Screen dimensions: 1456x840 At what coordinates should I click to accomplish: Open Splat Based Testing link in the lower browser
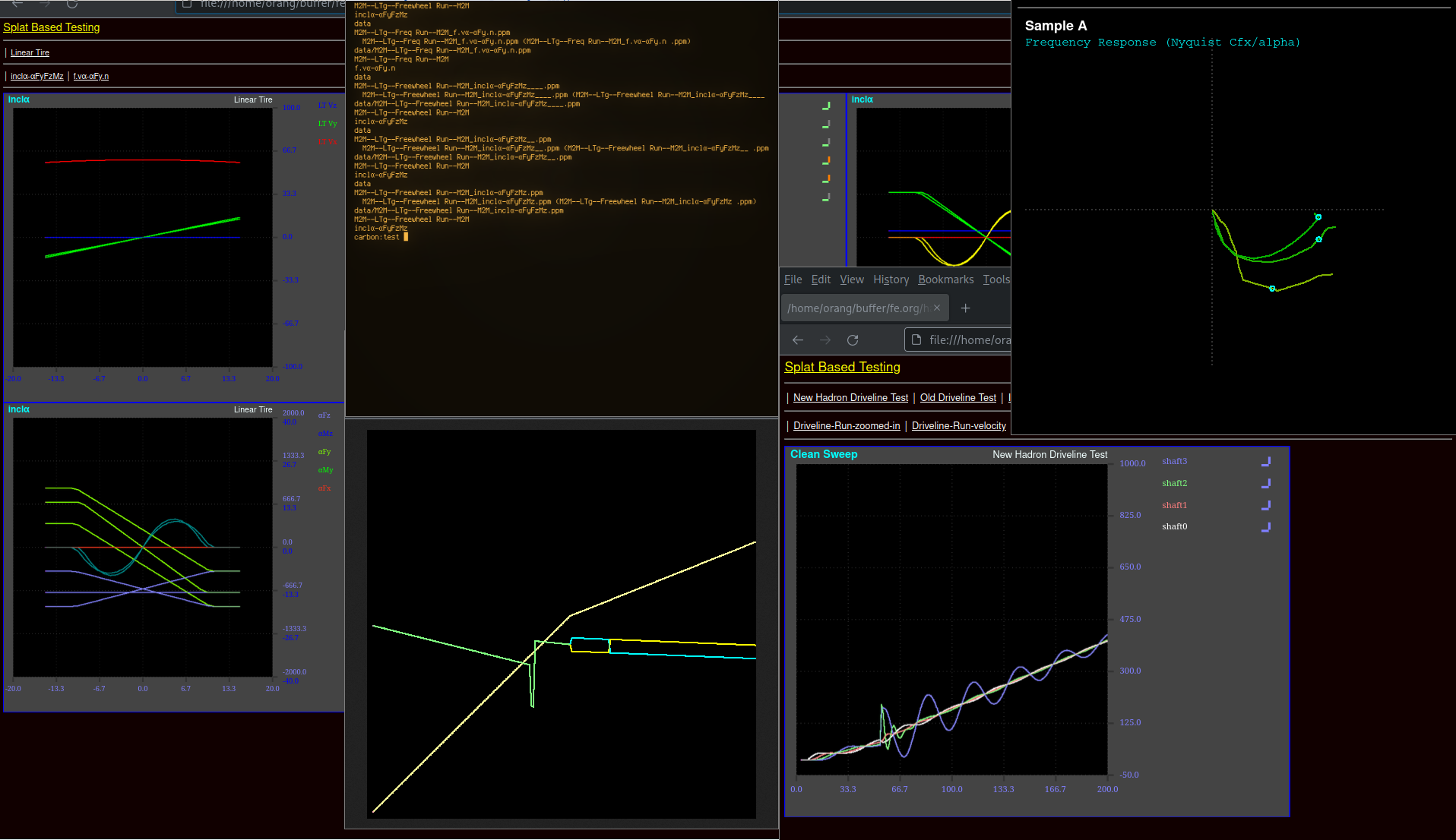(842, 368)
